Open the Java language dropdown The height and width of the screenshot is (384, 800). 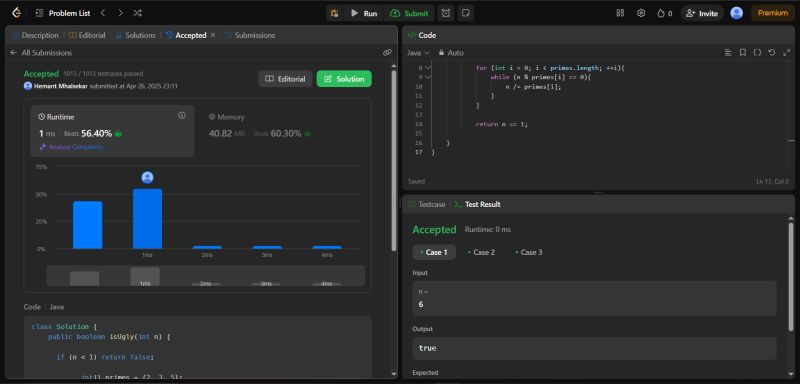click(418, 53)
